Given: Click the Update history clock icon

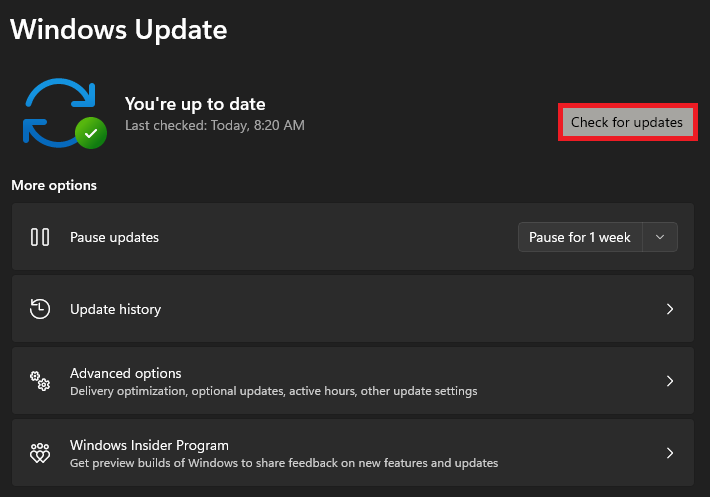Looking at the screenshot, I should click(x=40, y=309).
